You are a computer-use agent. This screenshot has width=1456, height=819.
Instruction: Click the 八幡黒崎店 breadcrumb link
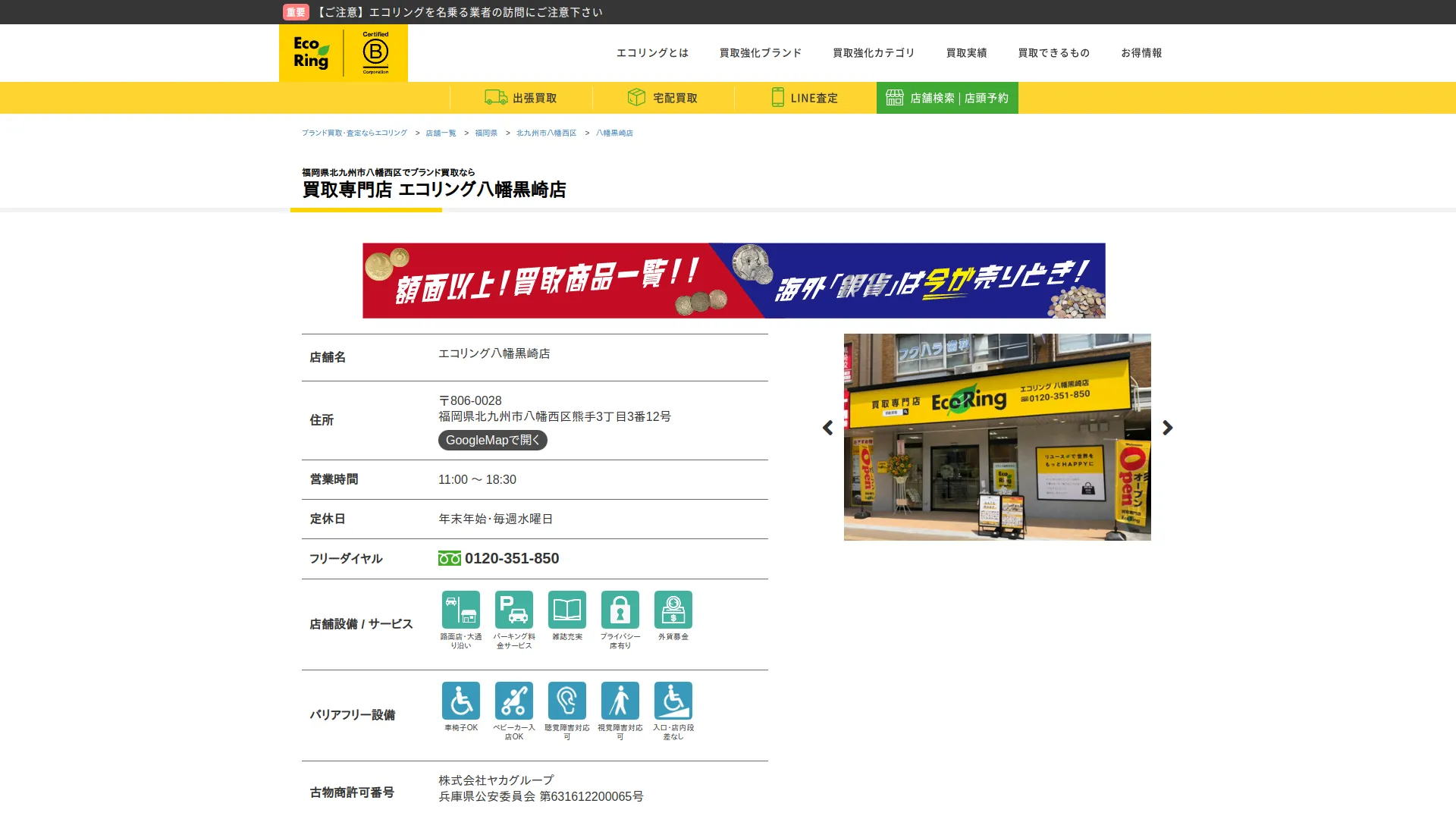[x=614, y=133]
